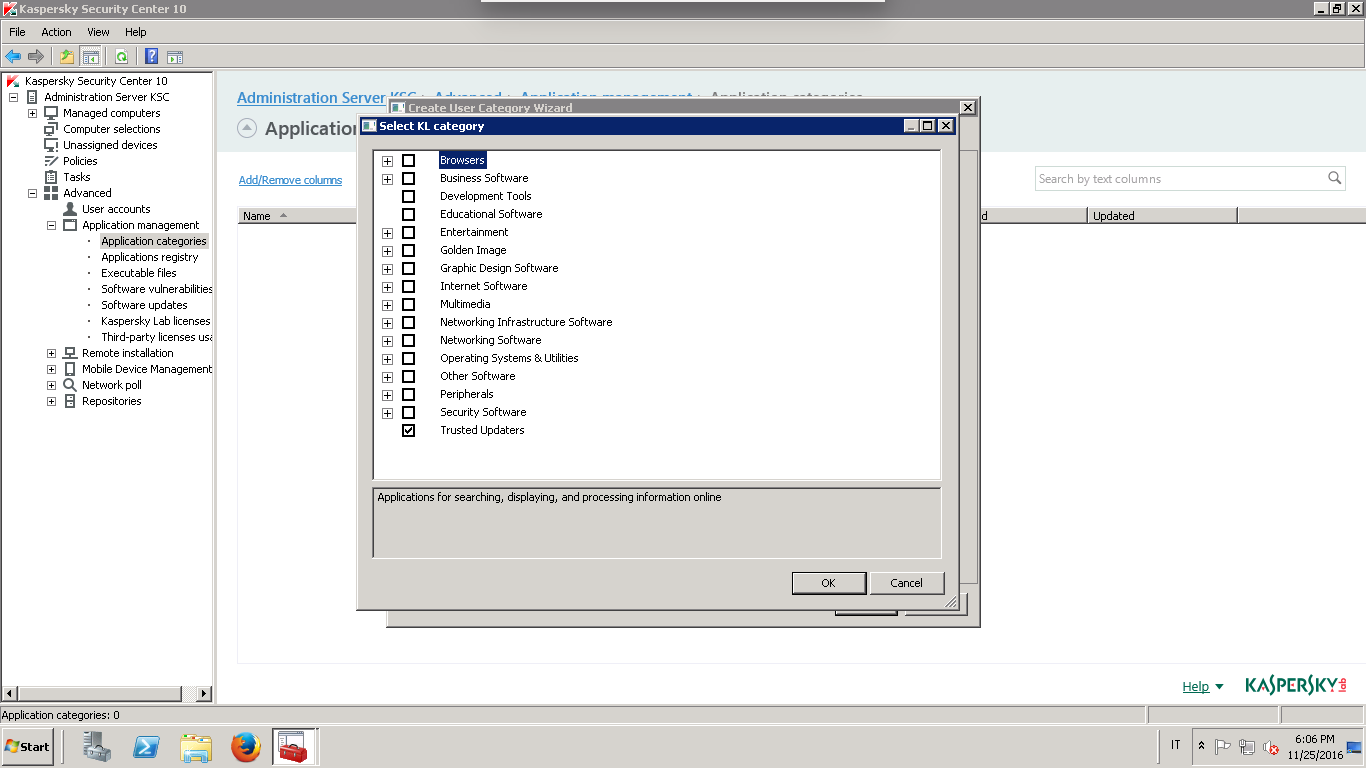The width and height of the screenshot is (1366, 768).
Task: Click the red toolbox console taskbar icon
Action: pyautogui.click(x=293, y=746)
